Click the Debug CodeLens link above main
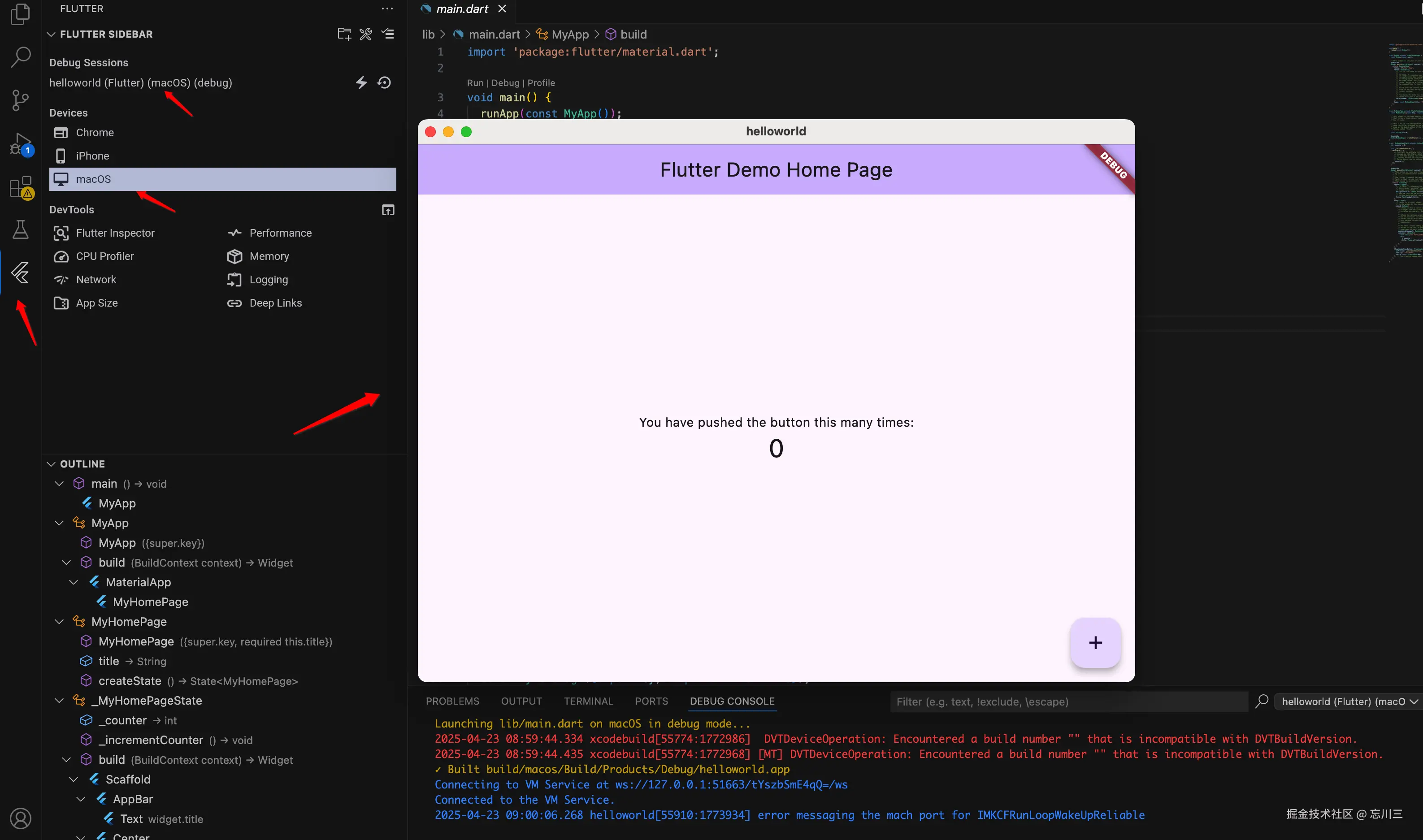Screen dimensions: 1423x840 point(505,82)
